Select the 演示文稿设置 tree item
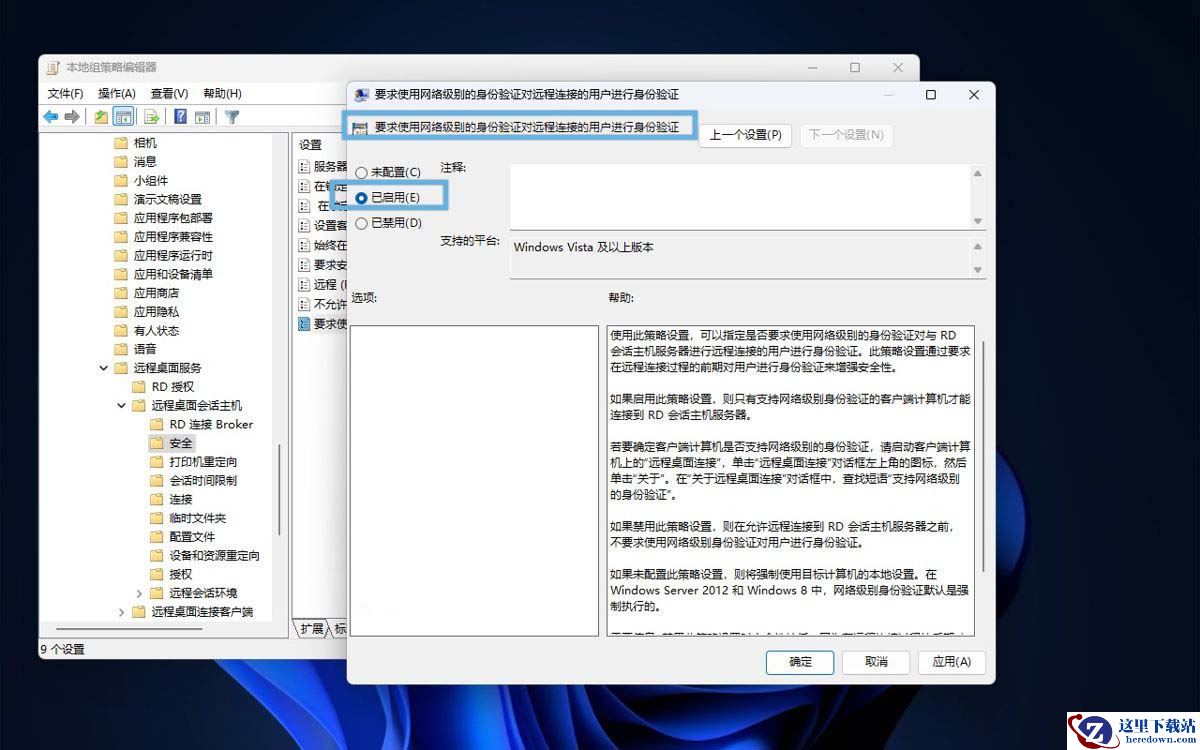The width and height of the screenshot is (1200, 750). pos(168,199)
